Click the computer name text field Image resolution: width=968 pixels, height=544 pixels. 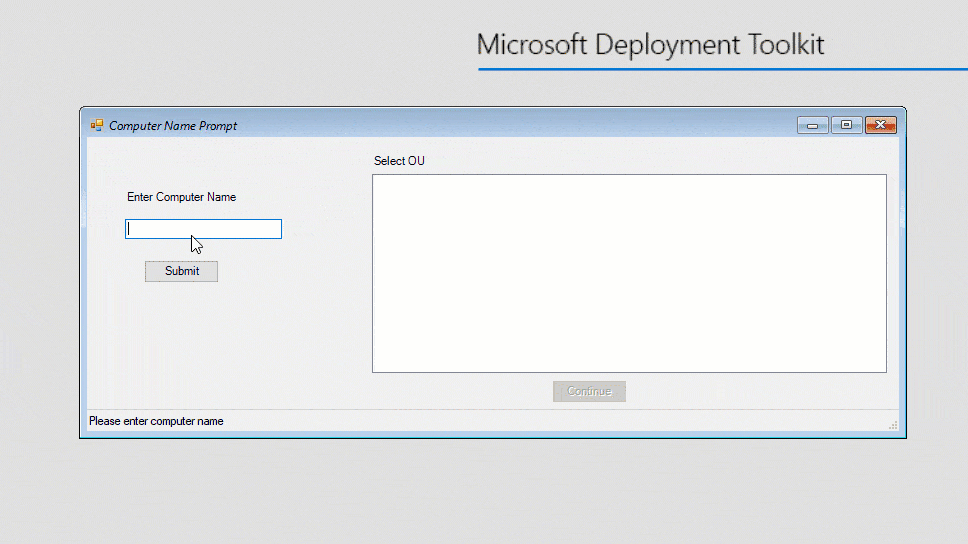tap(203, 229)
